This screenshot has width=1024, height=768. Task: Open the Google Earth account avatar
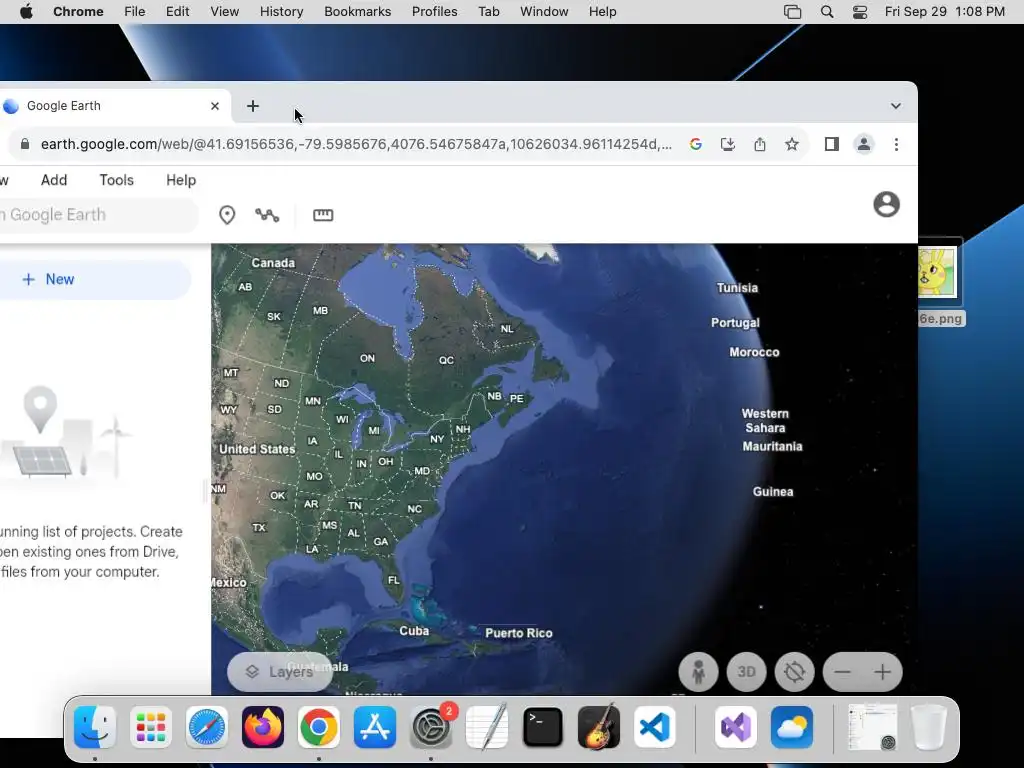point(886,204)
